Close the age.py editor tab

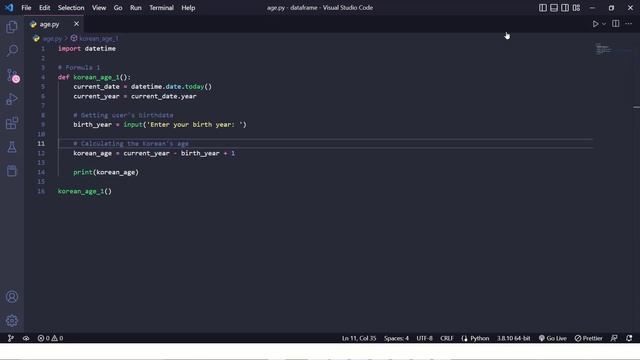(x=76, y=24)
